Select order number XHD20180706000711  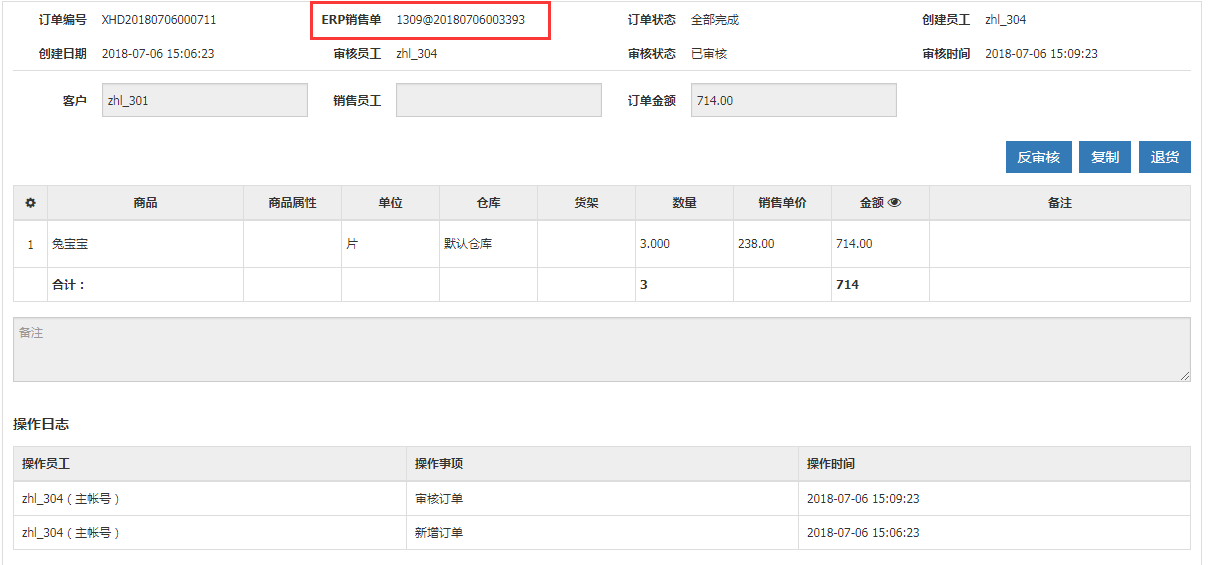click(158, 20)
